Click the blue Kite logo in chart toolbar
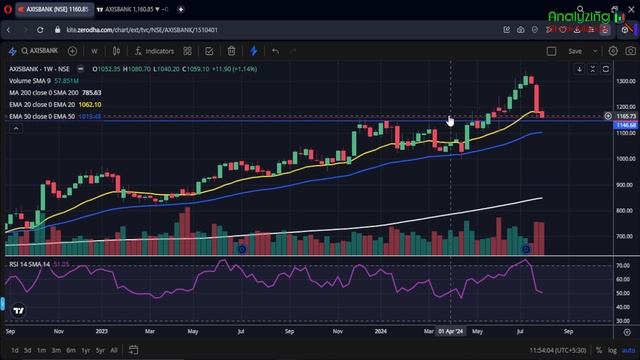 pyautogui.click(x=12, y=51)
